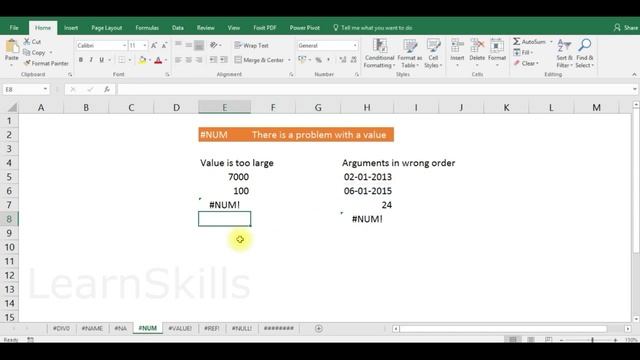Apply the yellow Fill Color
This screenshot has height=360, width=640.
142,60
